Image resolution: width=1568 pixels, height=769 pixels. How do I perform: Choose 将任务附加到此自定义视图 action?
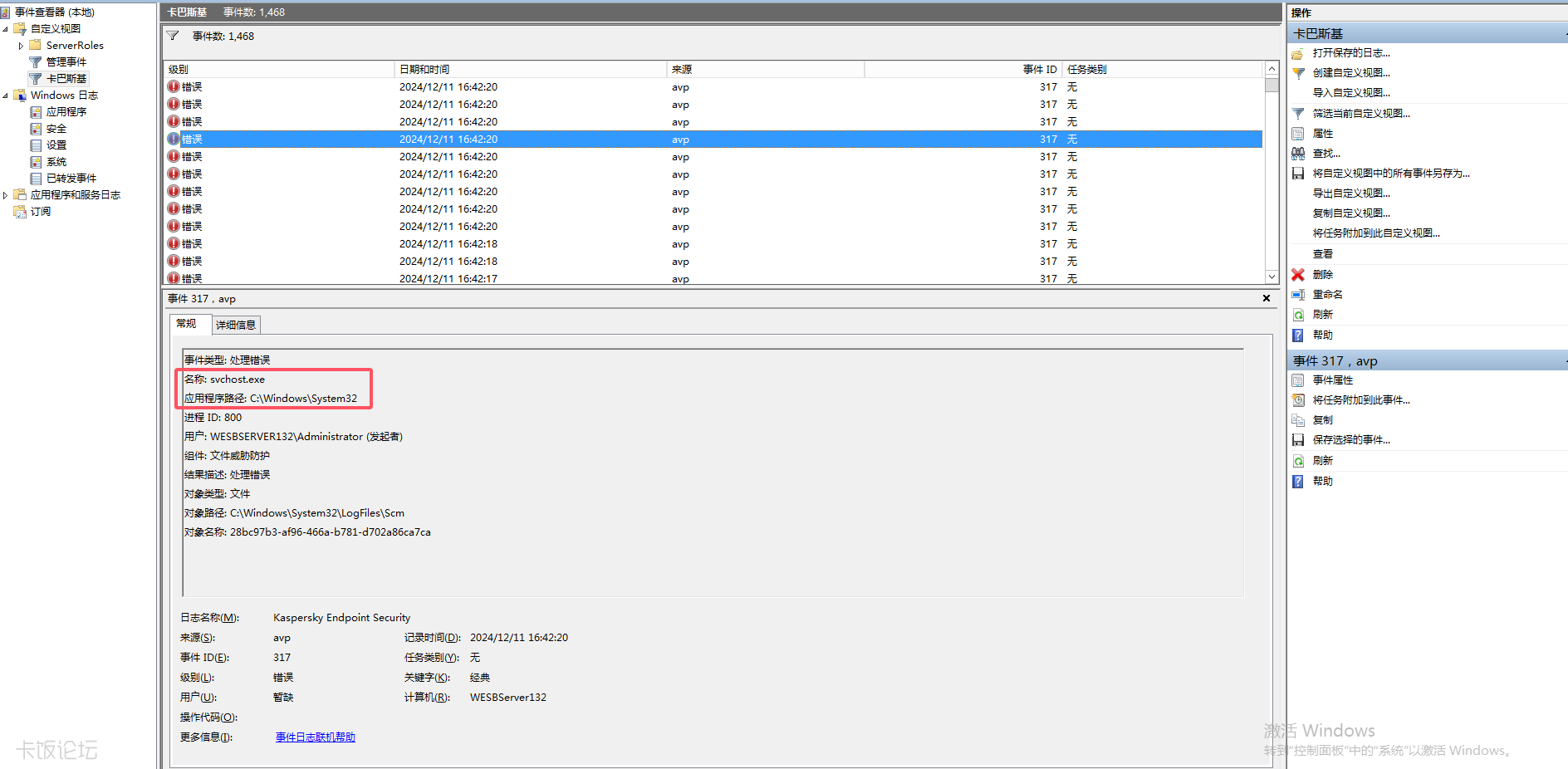(1376, 233)
